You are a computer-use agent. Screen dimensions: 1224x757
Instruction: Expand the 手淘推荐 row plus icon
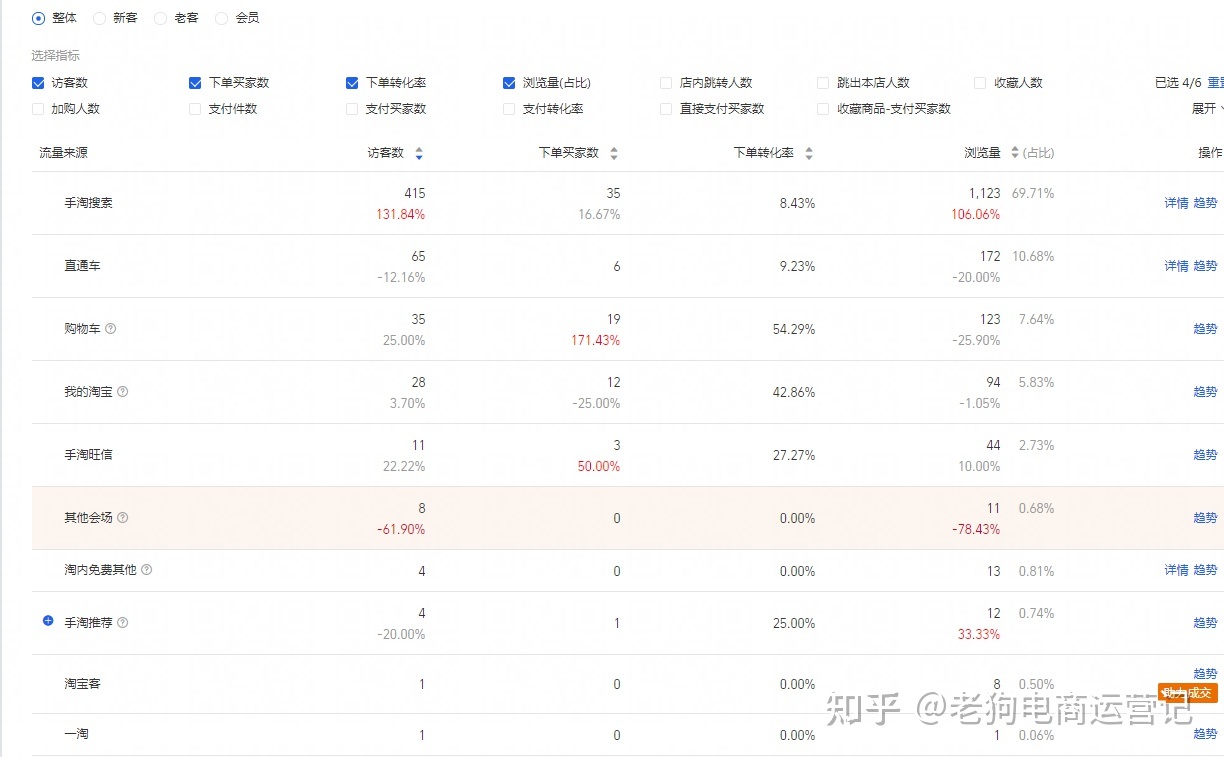coord(48,621)
